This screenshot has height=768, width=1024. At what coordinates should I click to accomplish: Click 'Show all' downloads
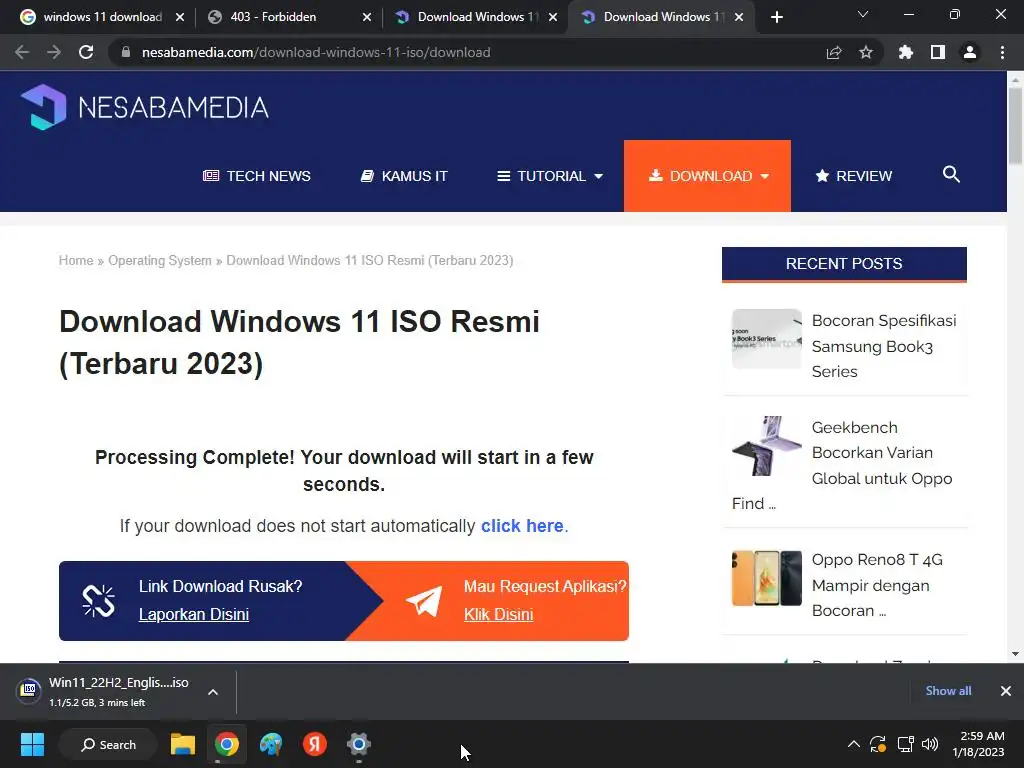(948, 691)
